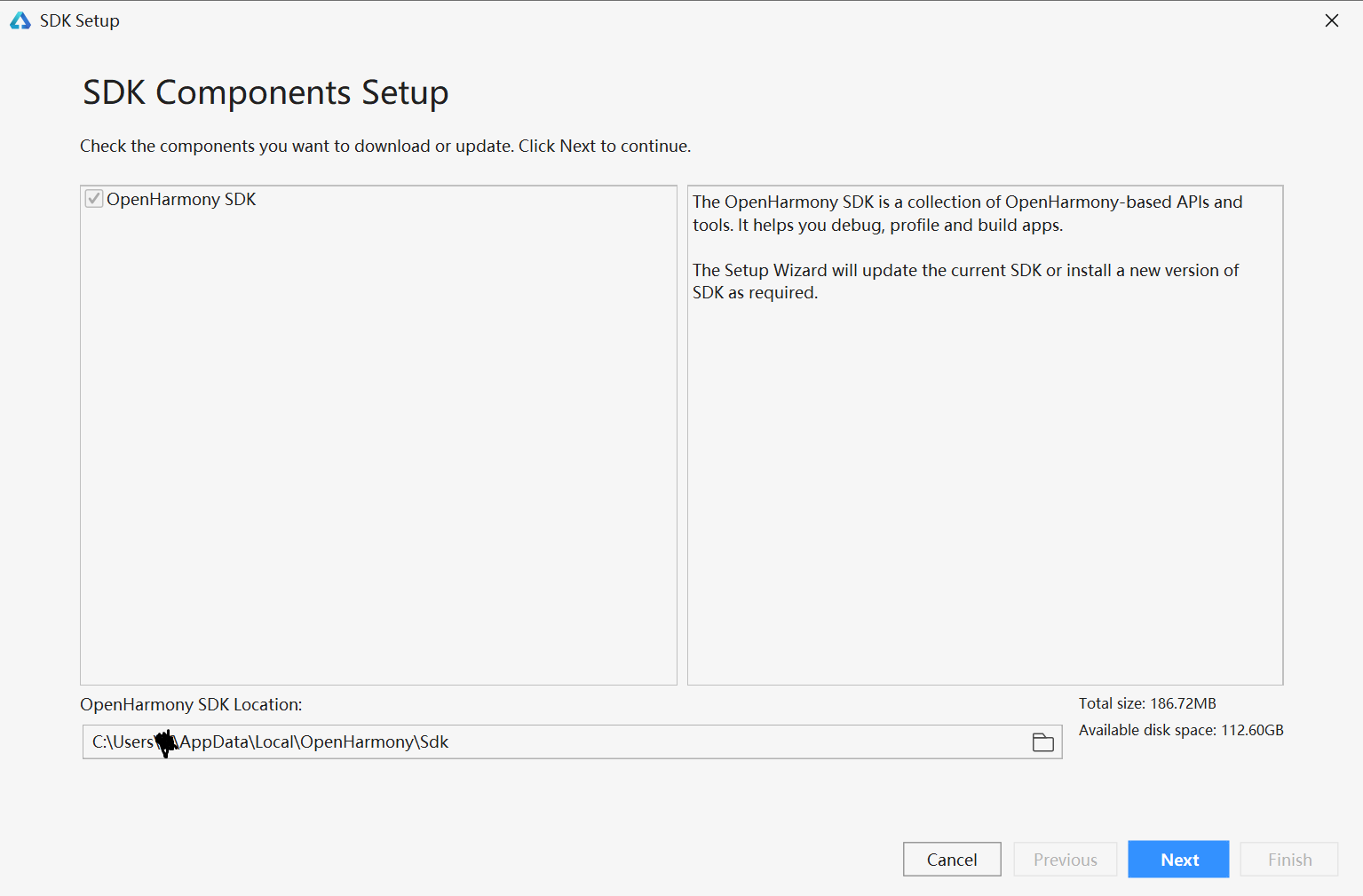Click the 'Check the components' instruction text

(385, 146)
